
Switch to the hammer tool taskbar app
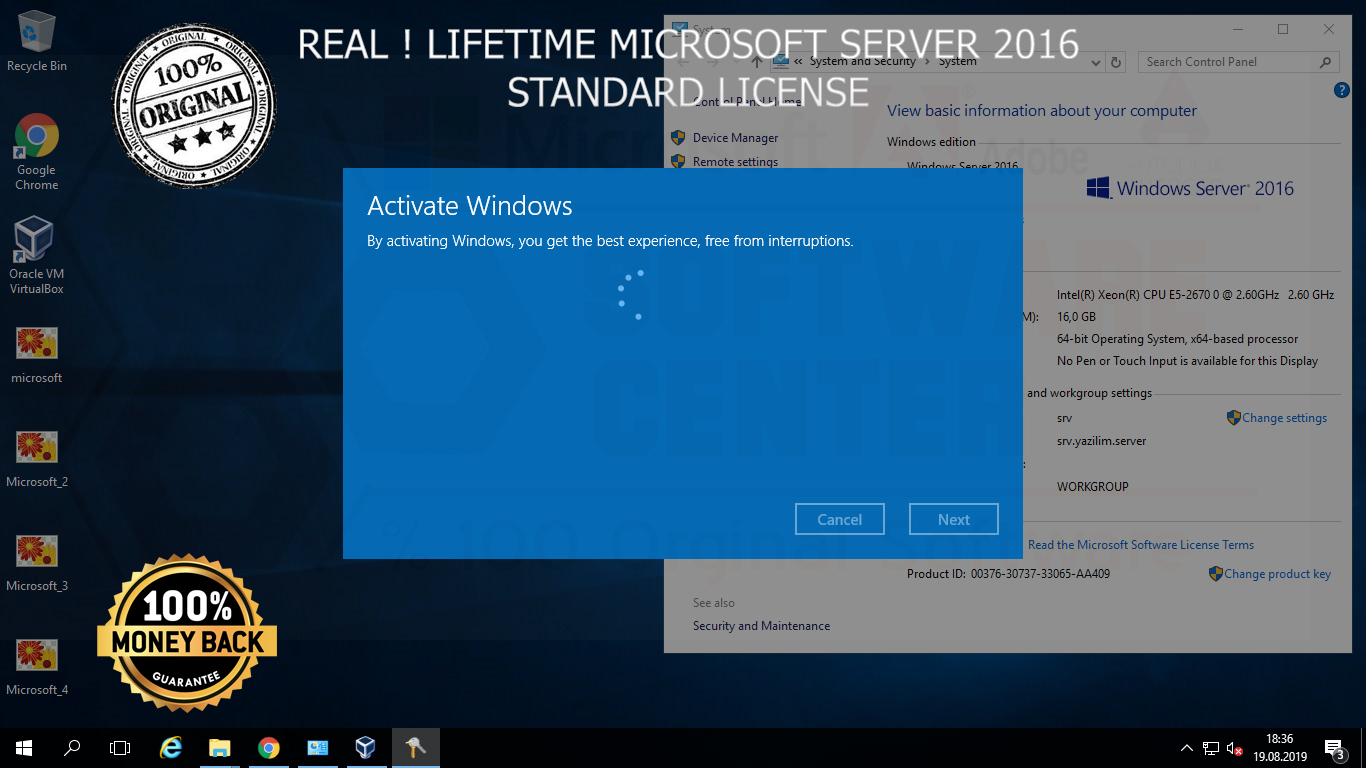pyautogui.click(x=415, y=747)
